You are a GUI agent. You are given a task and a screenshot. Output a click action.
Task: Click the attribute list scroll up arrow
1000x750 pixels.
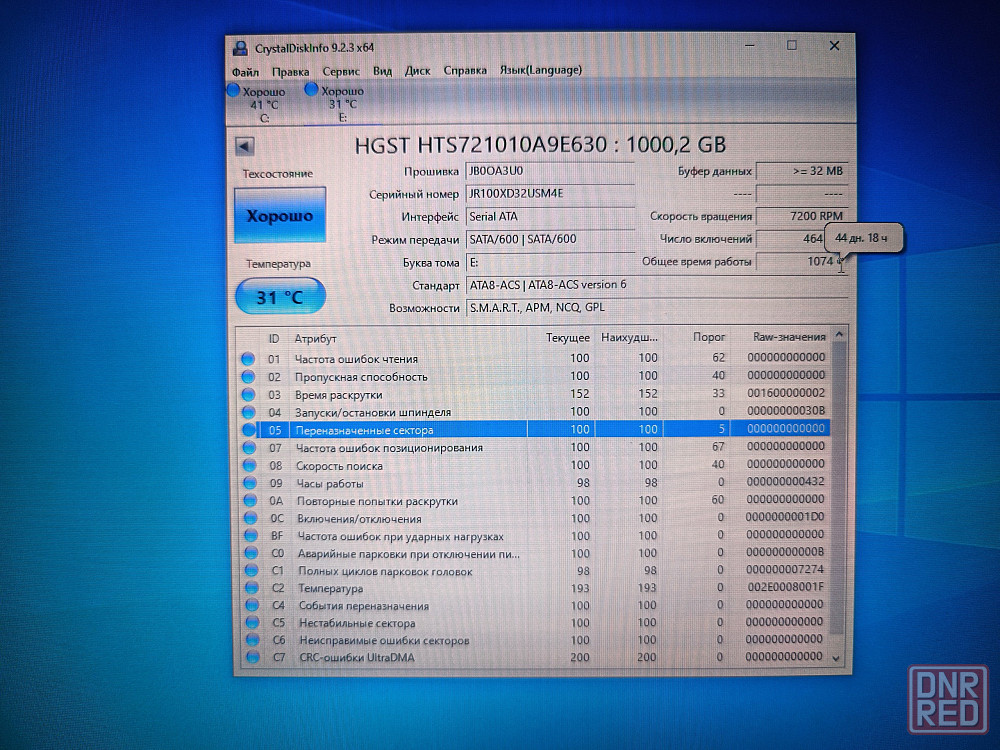839,335
